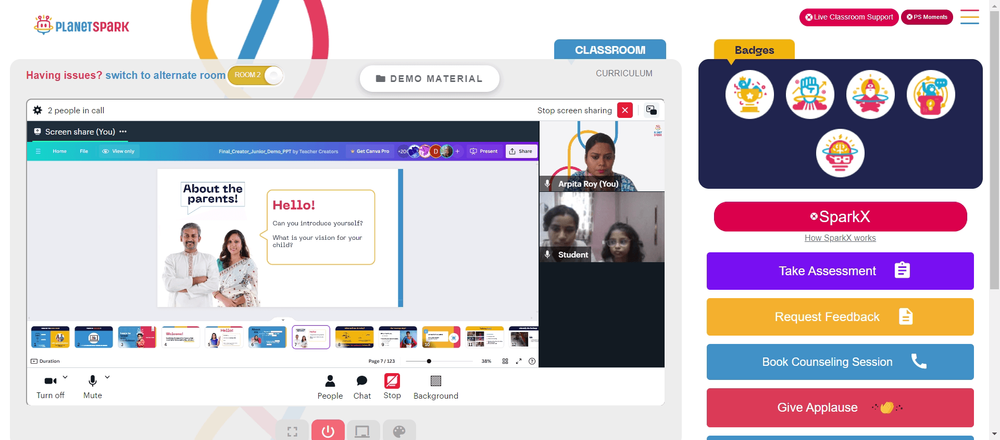This screenshot has height=440, width=1000.
Task: Click View only mode in Canva
Action: tap(118, 151)
